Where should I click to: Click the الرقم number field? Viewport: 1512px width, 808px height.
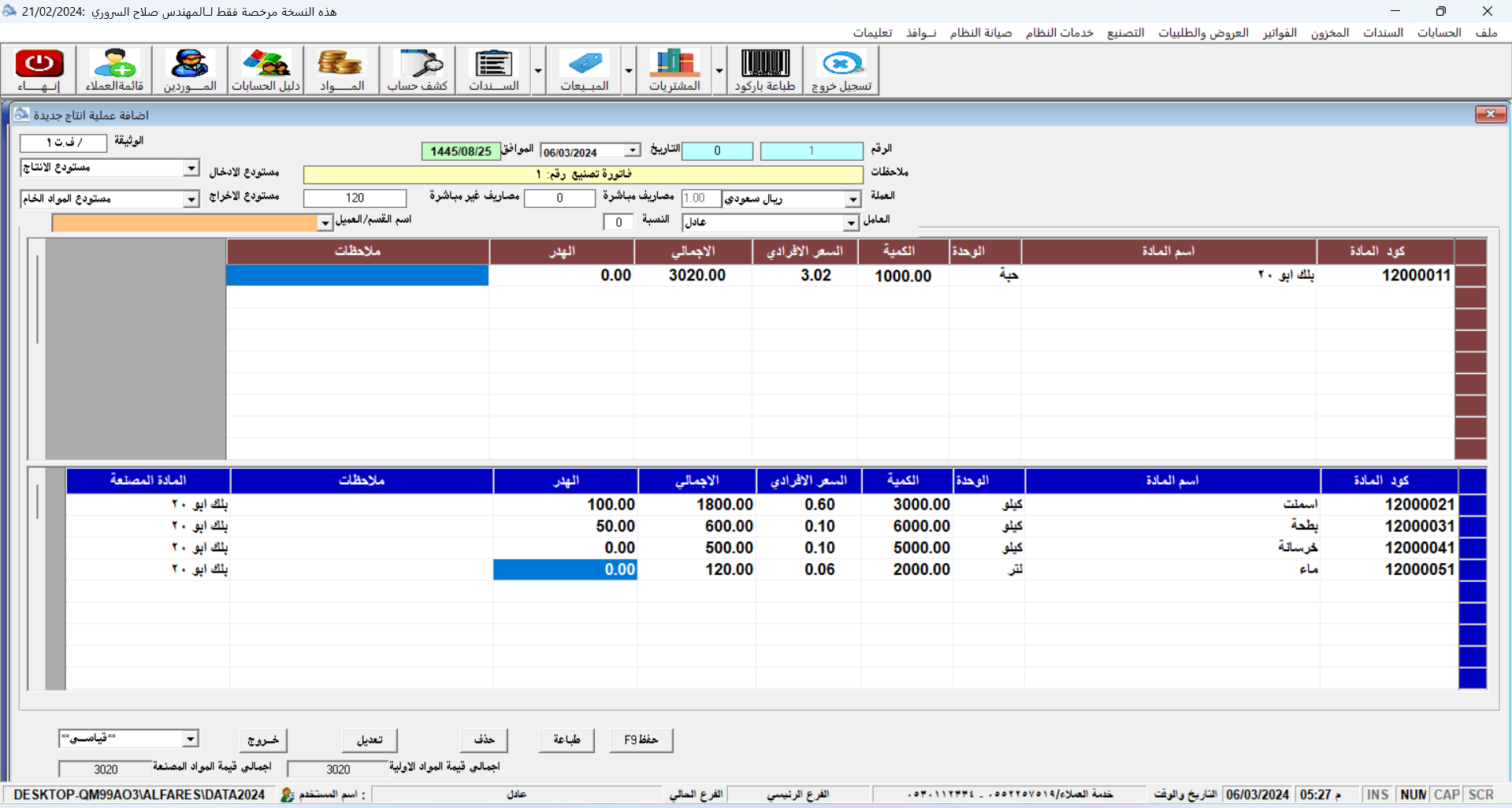tap(812, 150)
